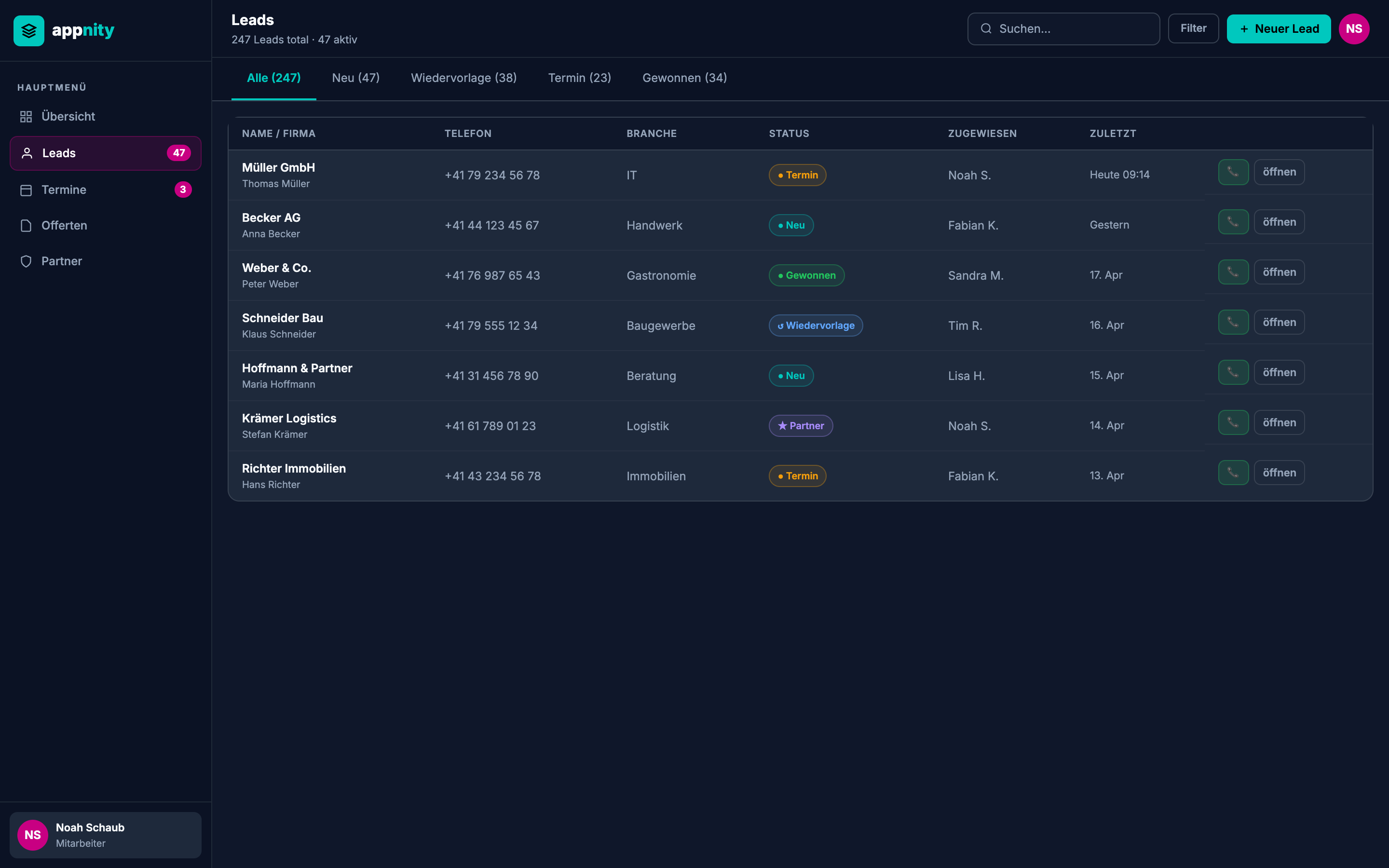Screen dimensions: 1389x868
Task: Click the Termin badge for Richter Immobilien
Action: point(797,476)
